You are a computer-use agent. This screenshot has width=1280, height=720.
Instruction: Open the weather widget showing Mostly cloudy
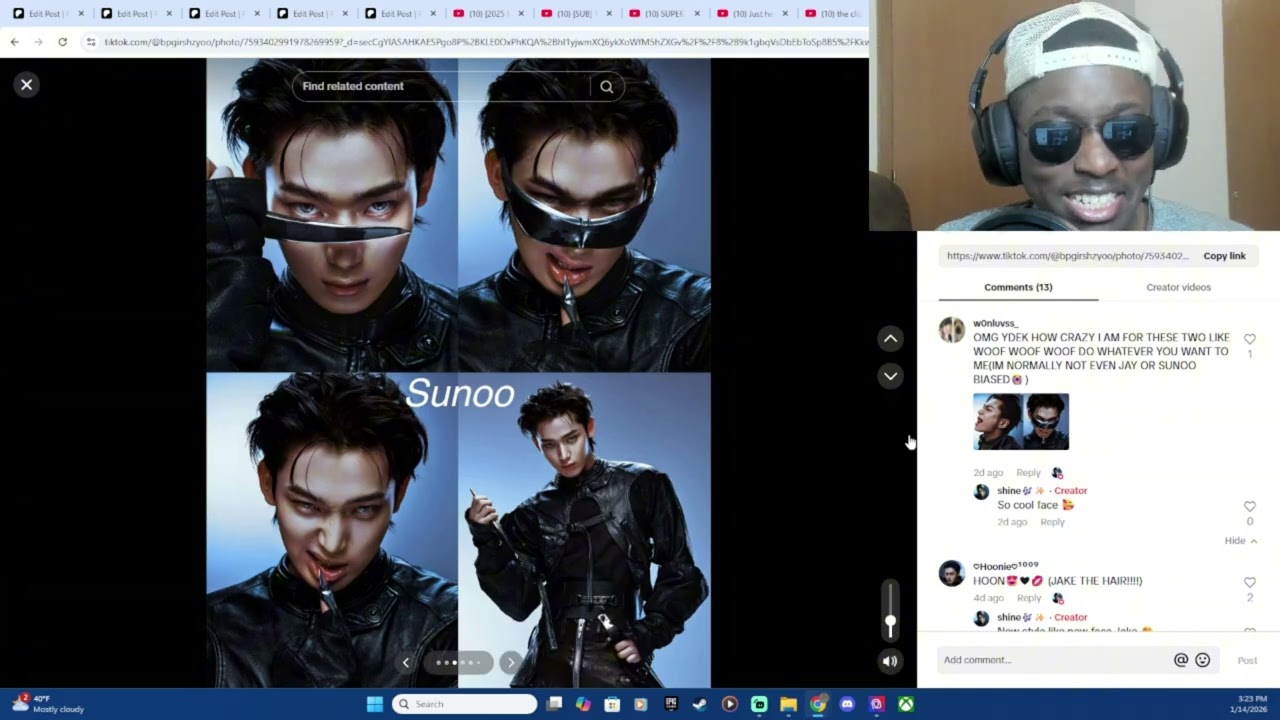47,704
